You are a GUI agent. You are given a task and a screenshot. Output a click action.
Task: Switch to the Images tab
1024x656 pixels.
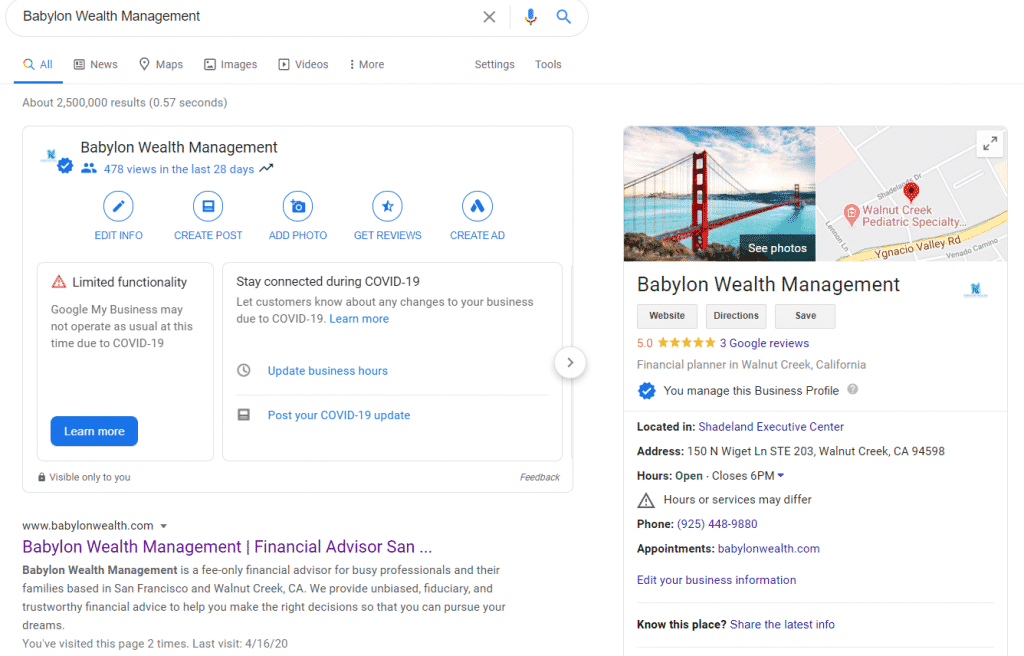pos(231,65)
